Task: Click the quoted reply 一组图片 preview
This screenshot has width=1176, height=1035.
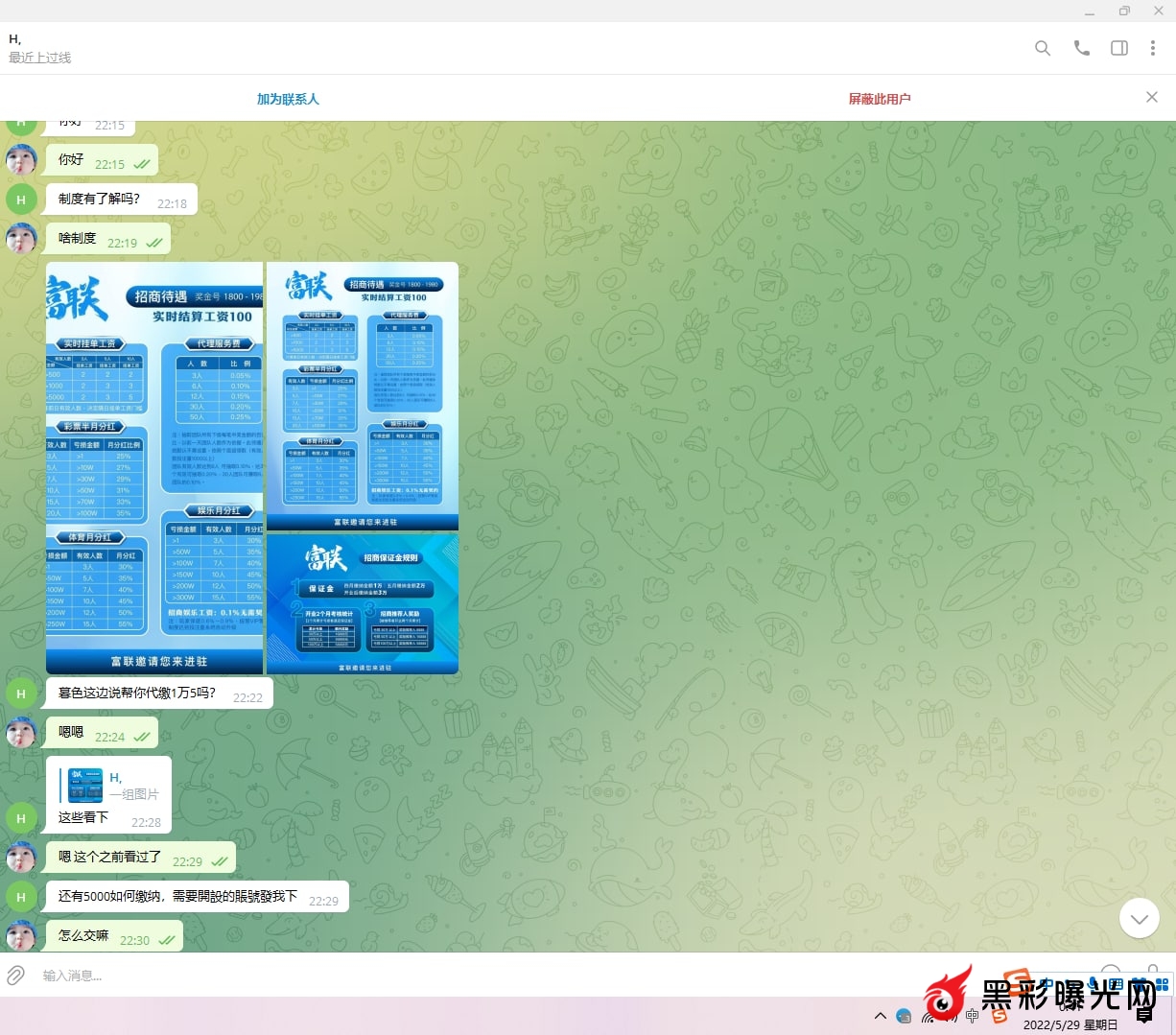Action: coord(110,786)
